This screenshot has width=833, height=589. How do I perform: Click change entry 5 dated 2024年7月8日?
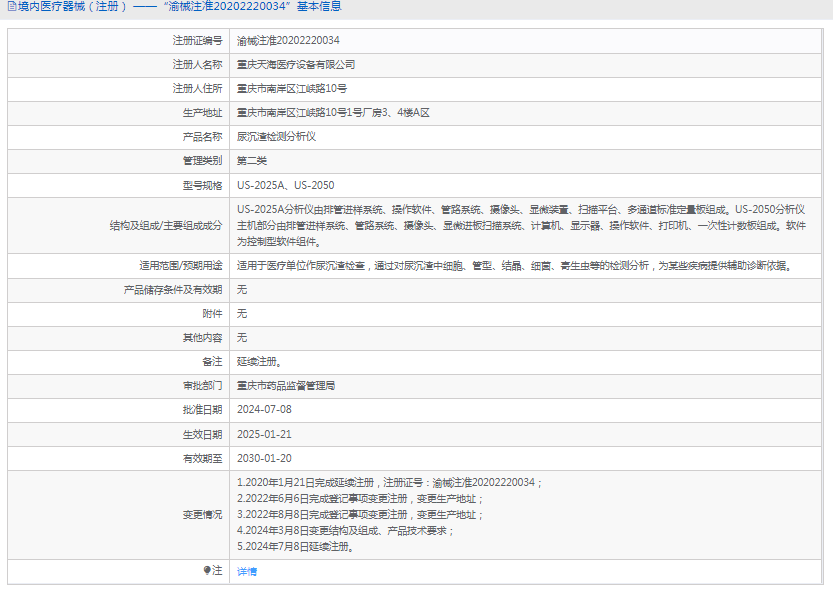[x=296, y=547]
